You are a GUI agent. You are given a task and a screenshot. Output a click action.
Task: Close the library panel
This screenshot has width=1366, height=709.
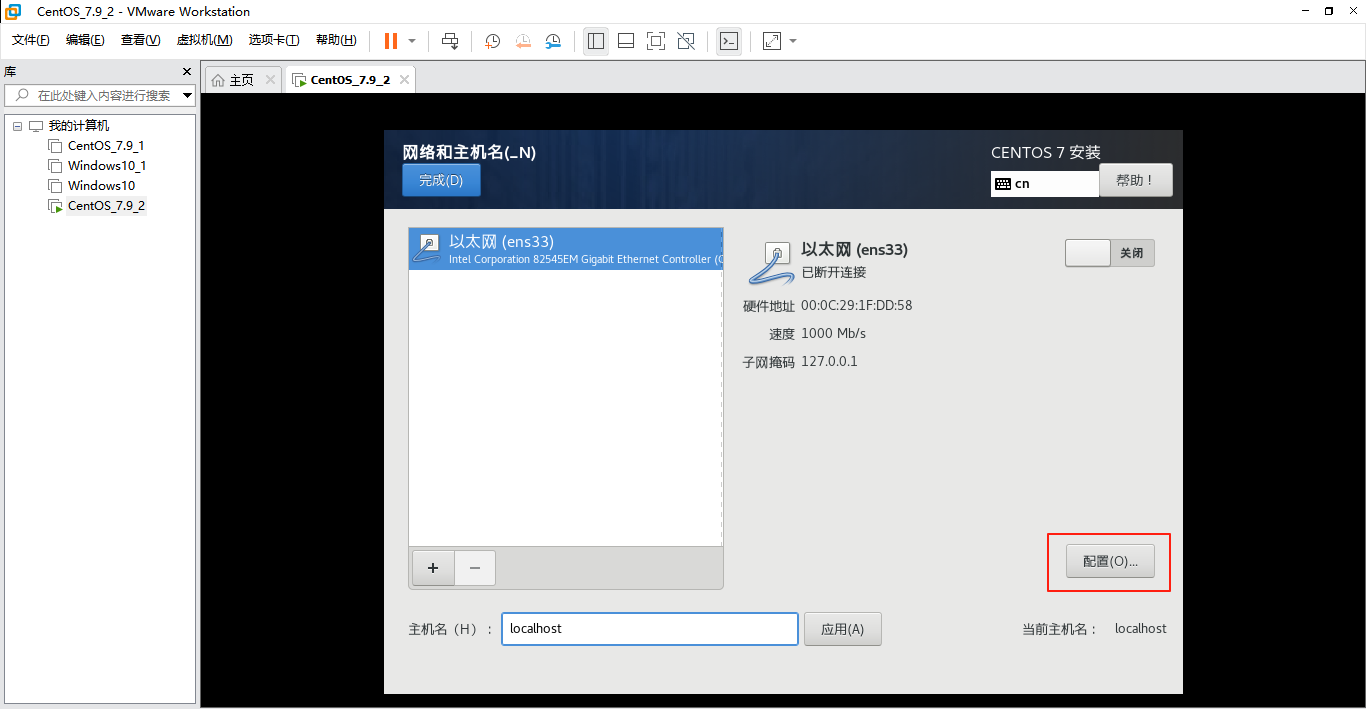pyautogui.click(x=186, y=72)
